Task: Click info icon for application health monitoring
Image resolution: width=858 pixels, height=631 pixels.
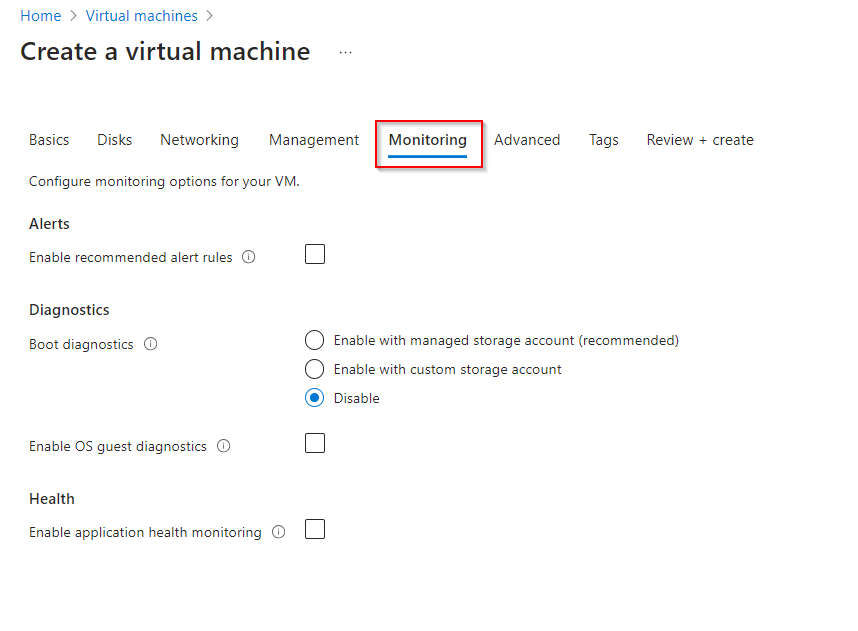Action: click(279, 532)
